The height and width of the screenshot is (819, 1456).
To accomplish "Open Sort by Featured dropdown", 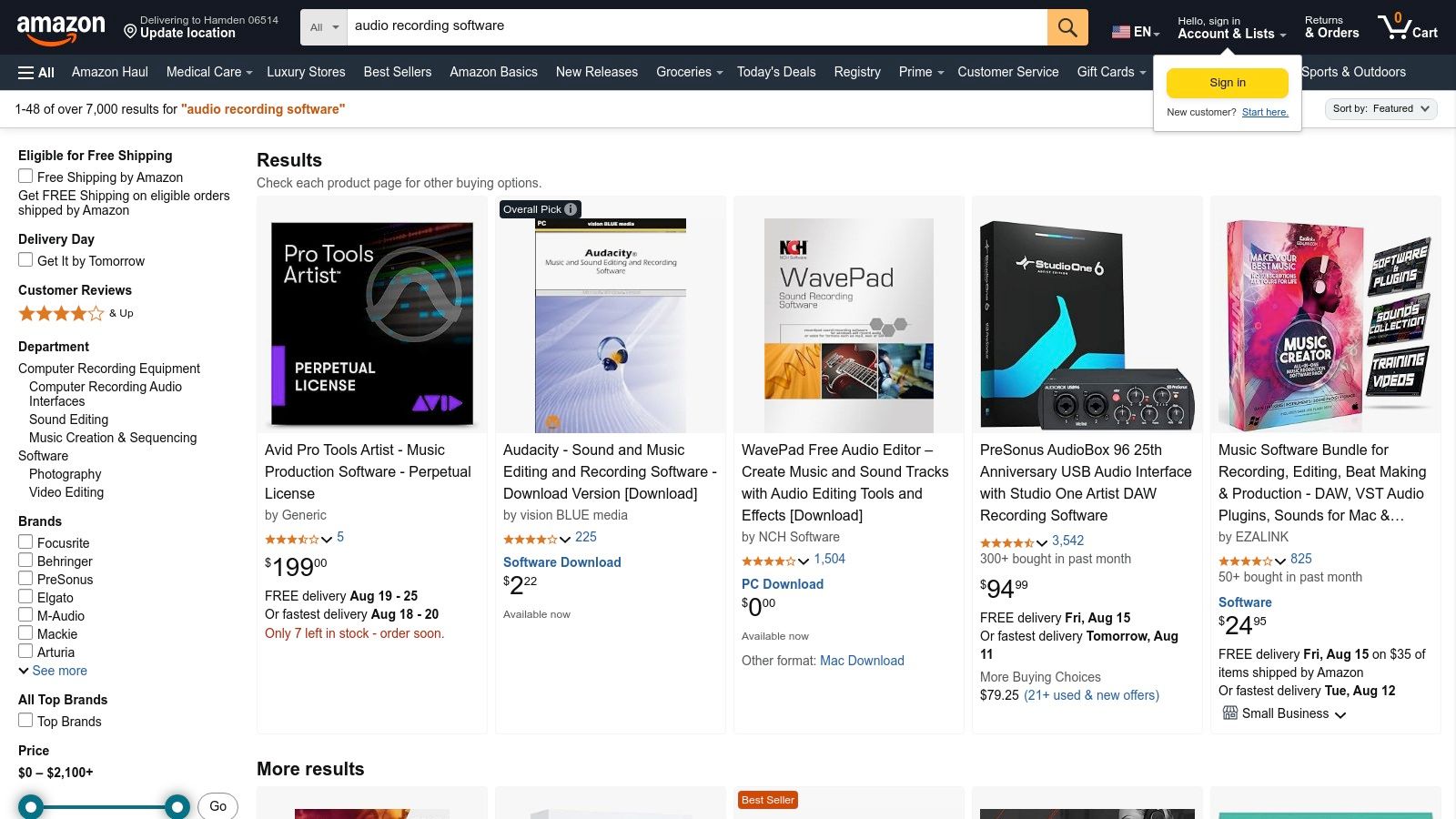I will [x=1381, y=108].
